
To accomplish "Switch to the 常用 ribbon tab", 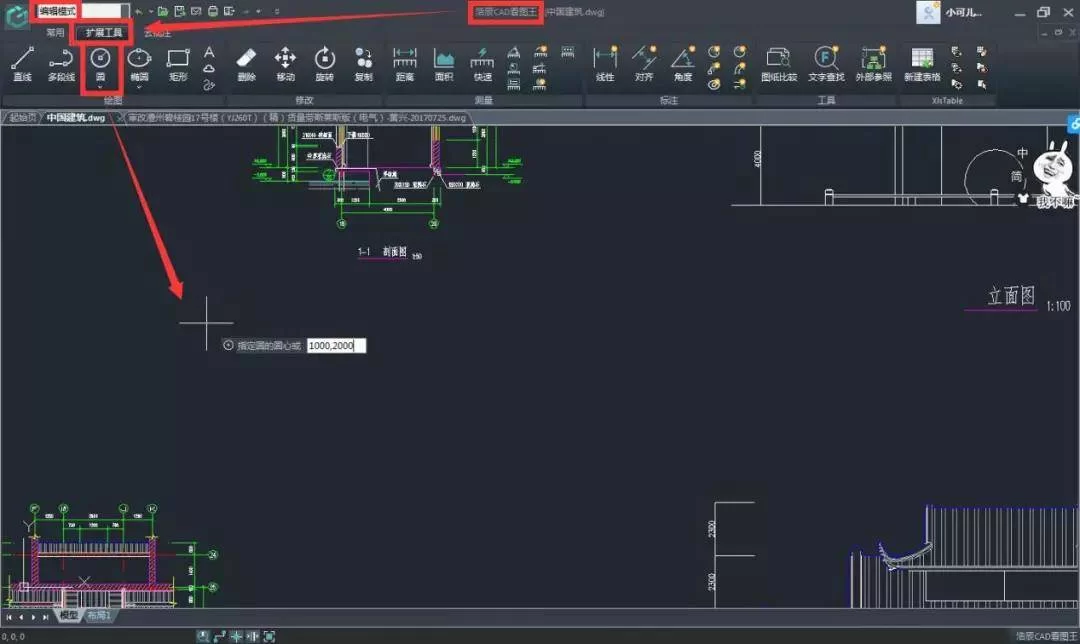I will (55, 33).
